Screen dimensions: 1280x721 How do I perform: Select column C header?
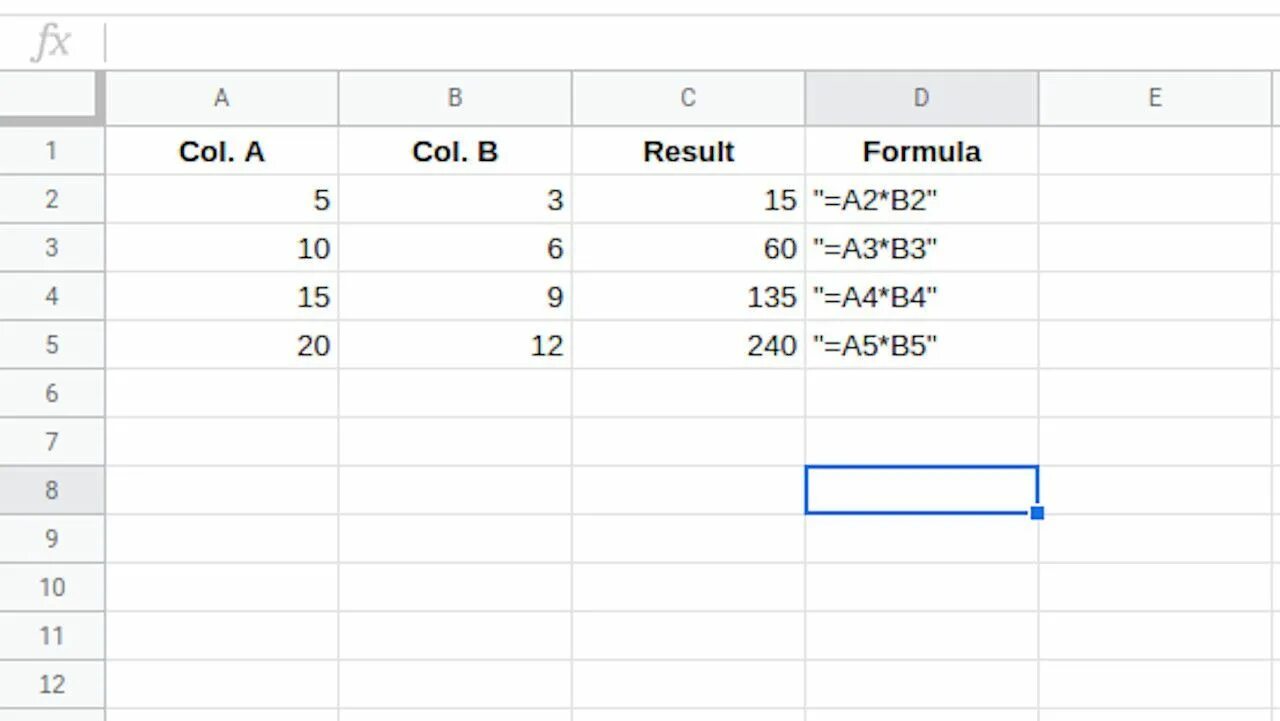point(688,98)
